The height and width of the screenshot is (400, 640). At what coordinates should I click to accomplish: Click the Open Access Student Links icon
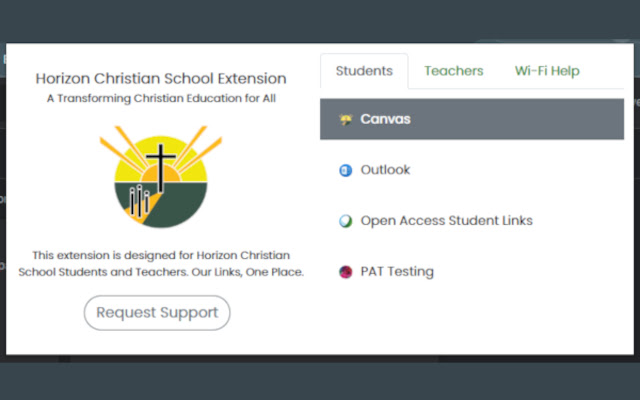click(x=346, y=221)
